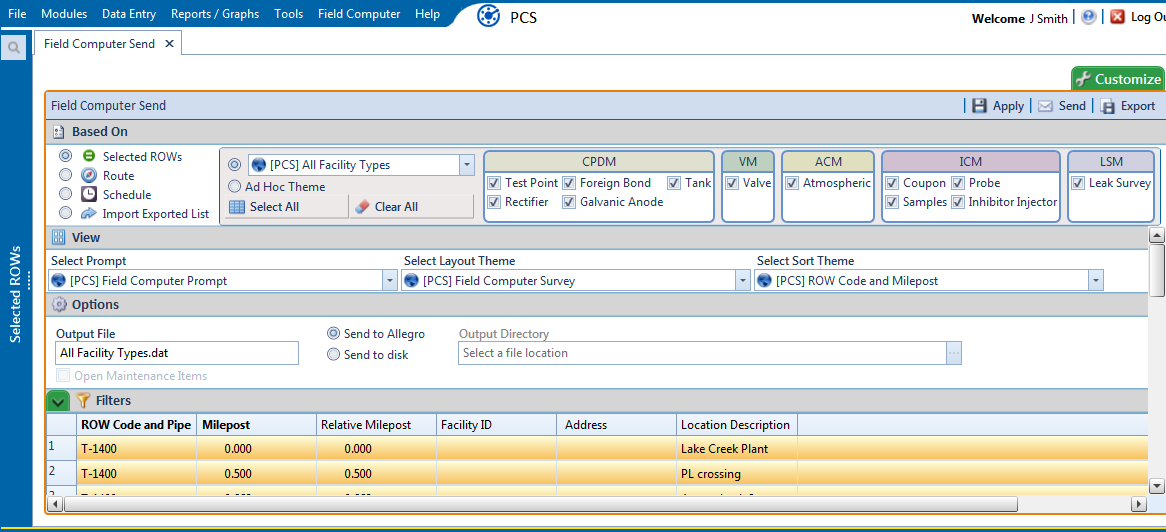Viewport: 1166px width, 532px height.
Task: Open the Data Entry menu
Action: tap(129, 14)
